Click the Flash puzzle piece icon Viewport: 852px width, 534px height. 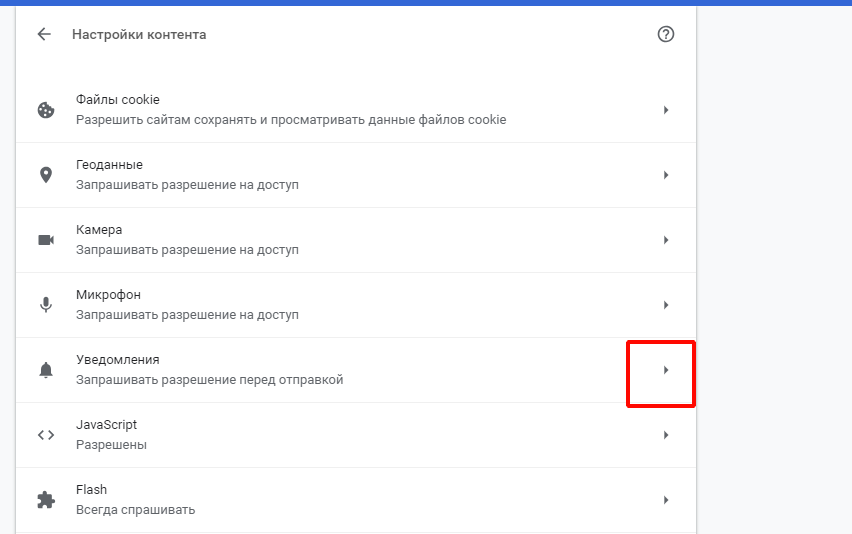[46, 500]
